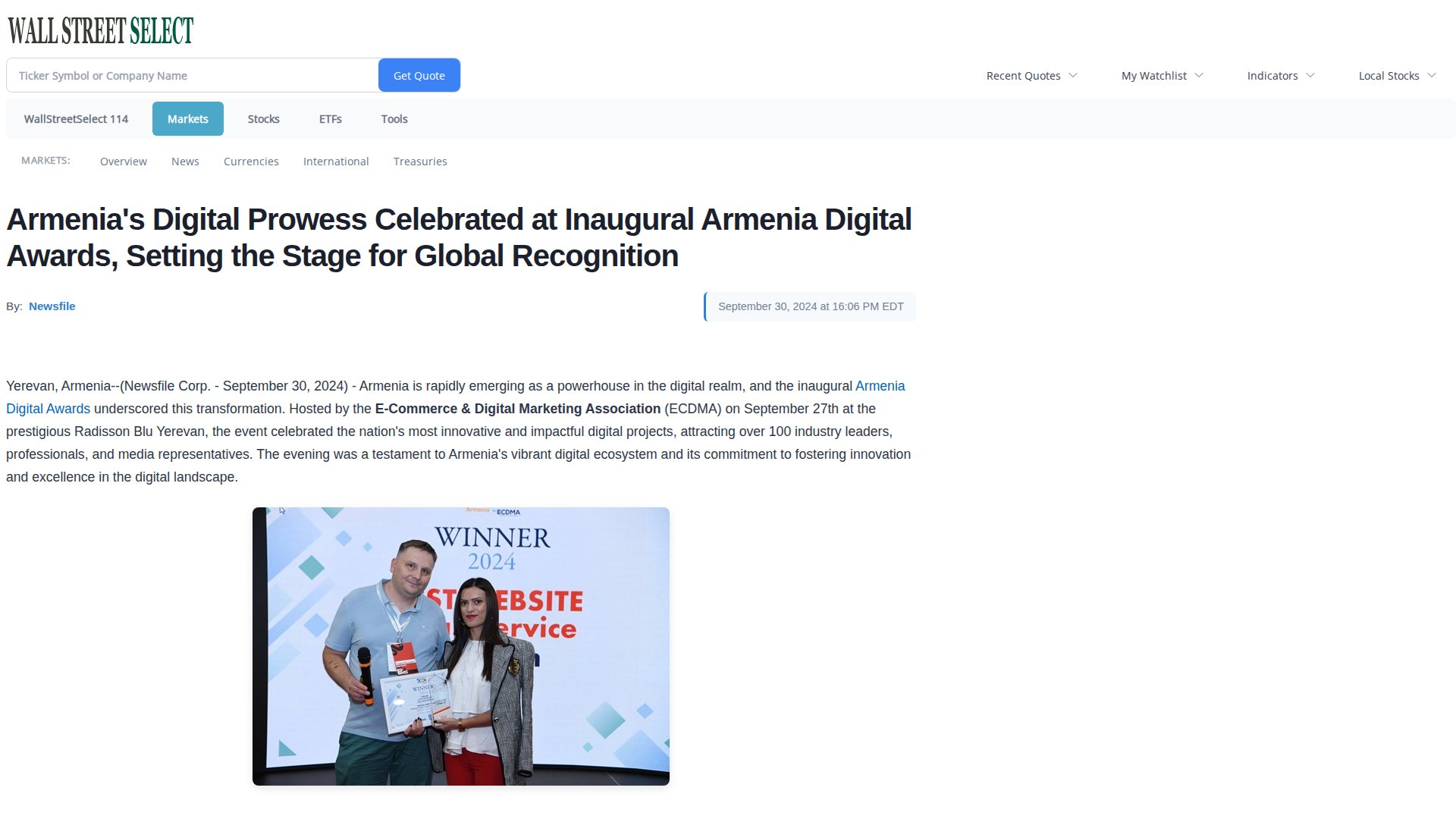Click the award ceremony winner photo
Viewport: 1456px width, 819px height.
click(460, 645)
